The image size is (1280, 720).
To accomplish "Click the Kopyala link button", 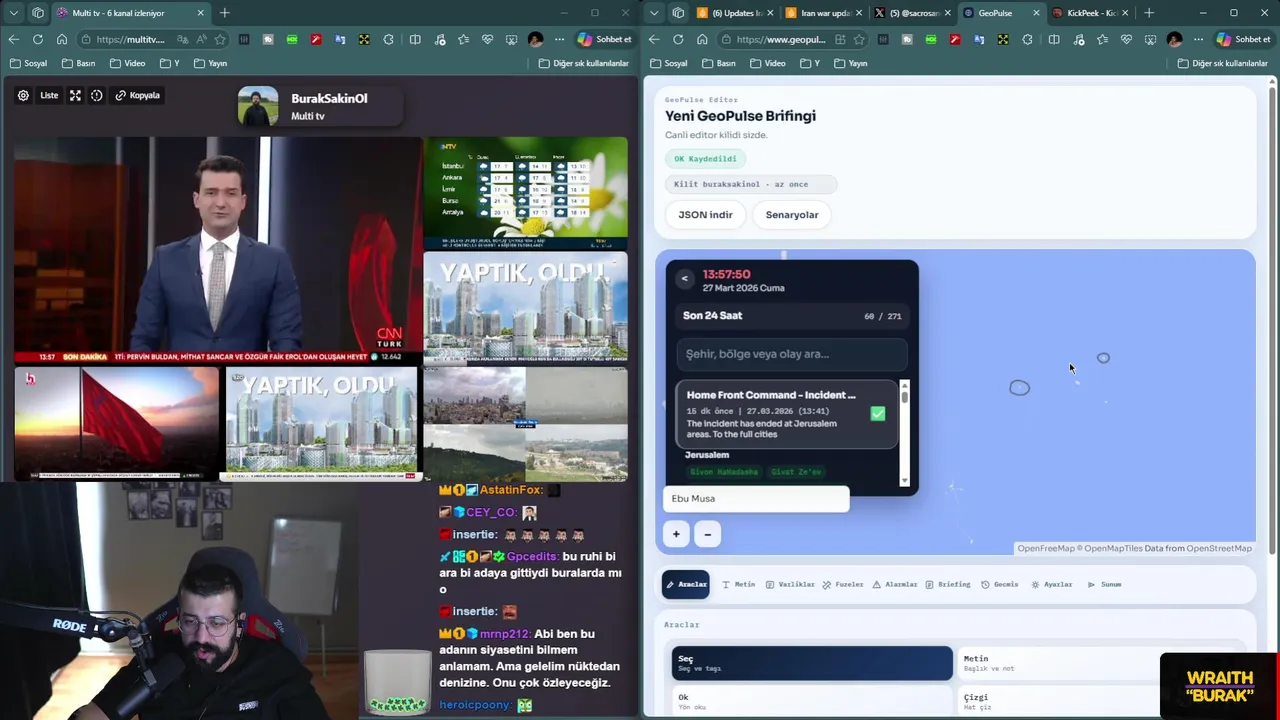I will 138,95.
